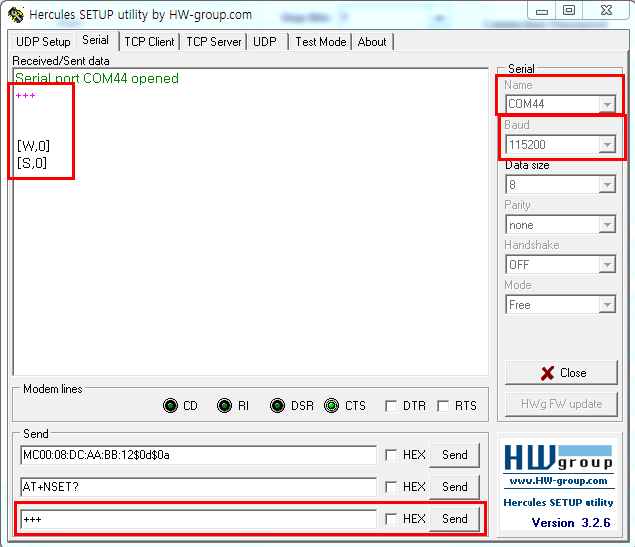Viewport: 635px width, 547px height.
Task: Open the Parity dropdown
Action: pyautogui.click(x=607, y=225)
